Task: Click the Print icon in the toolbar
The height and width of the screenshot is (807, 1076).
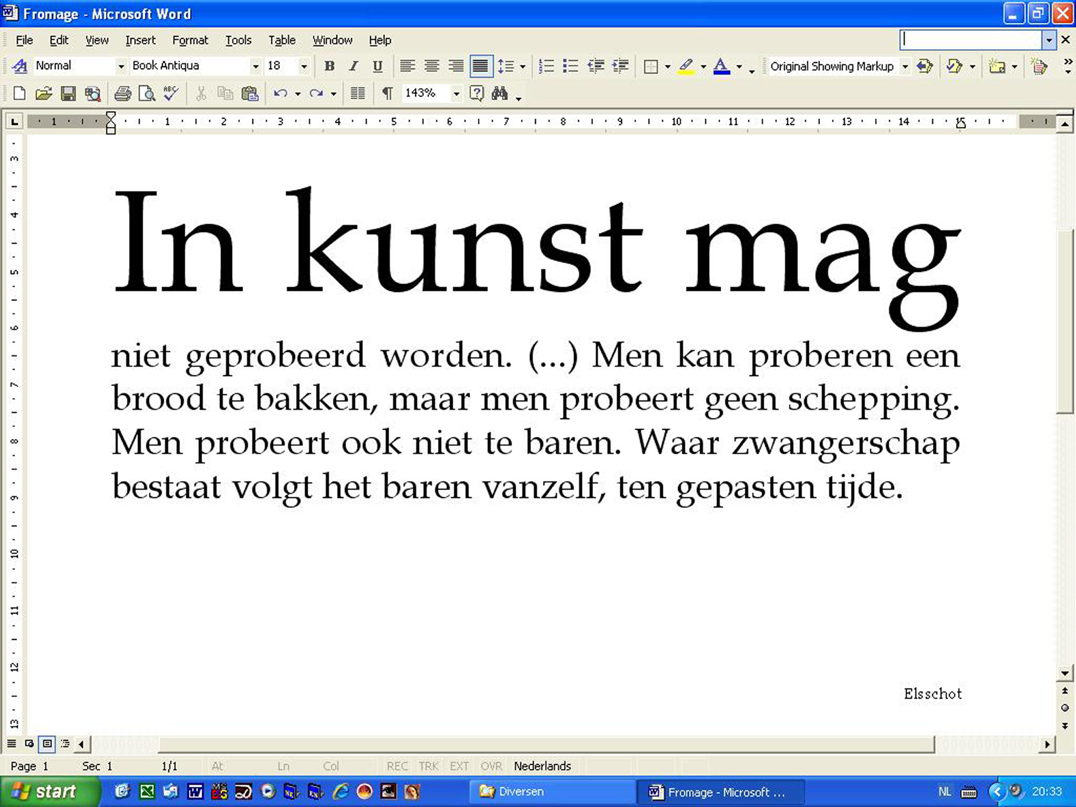Action: point(122,94)
